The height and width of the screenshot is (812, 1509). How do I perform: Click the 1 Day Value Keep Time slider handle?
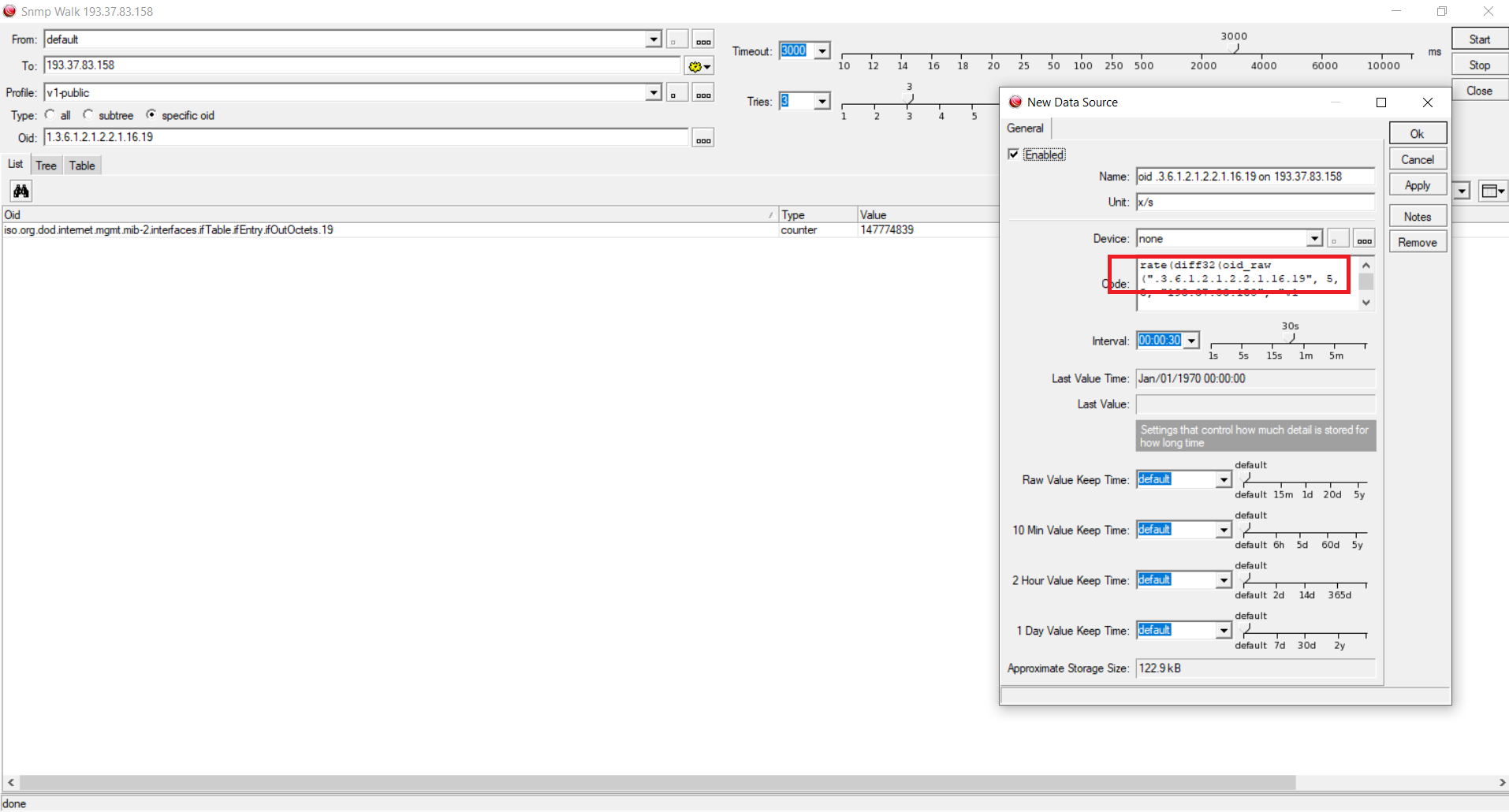1245,628
